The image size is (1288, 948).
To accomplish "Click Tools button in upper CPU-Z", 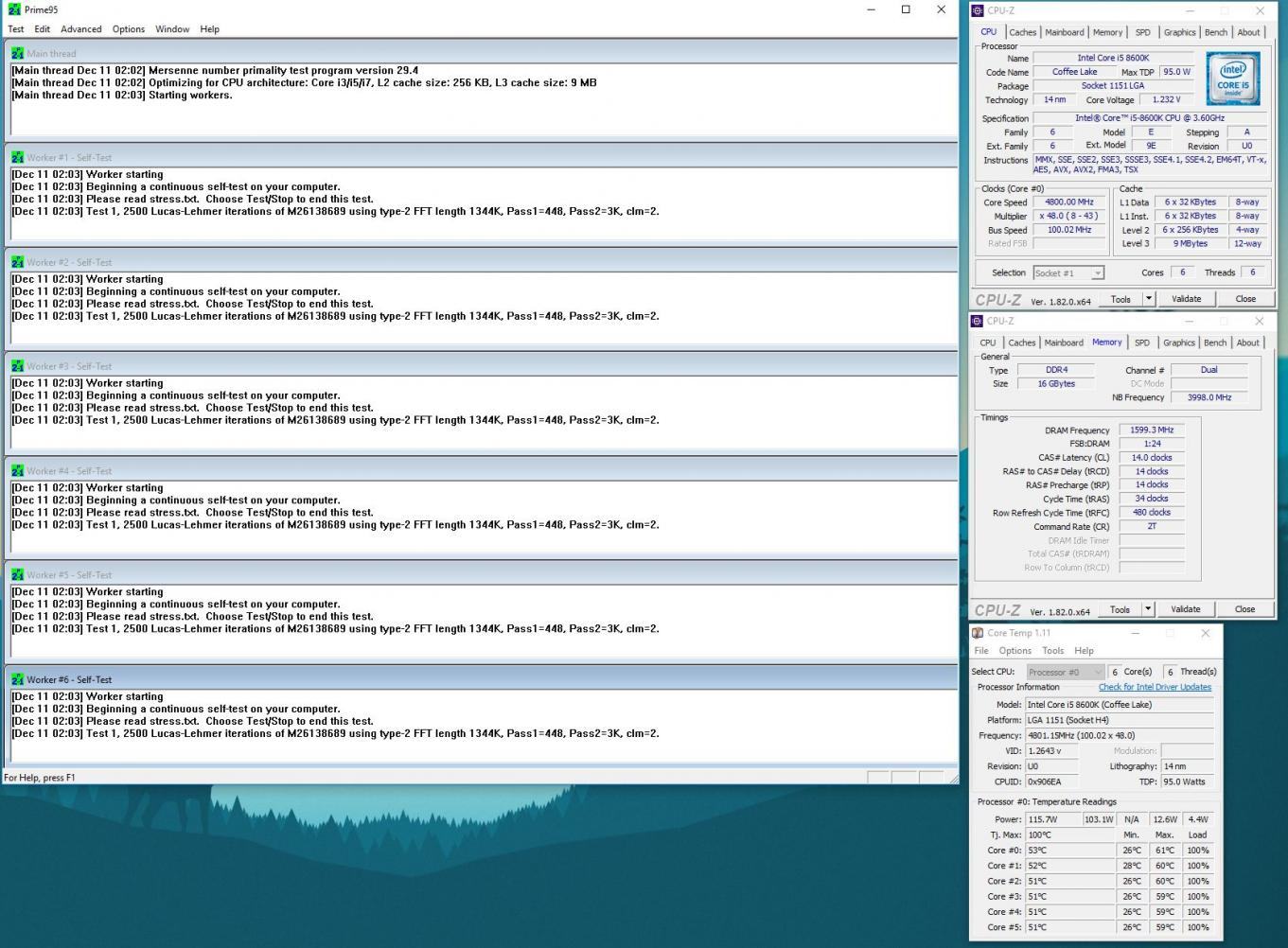I will tap(1121, 299).
